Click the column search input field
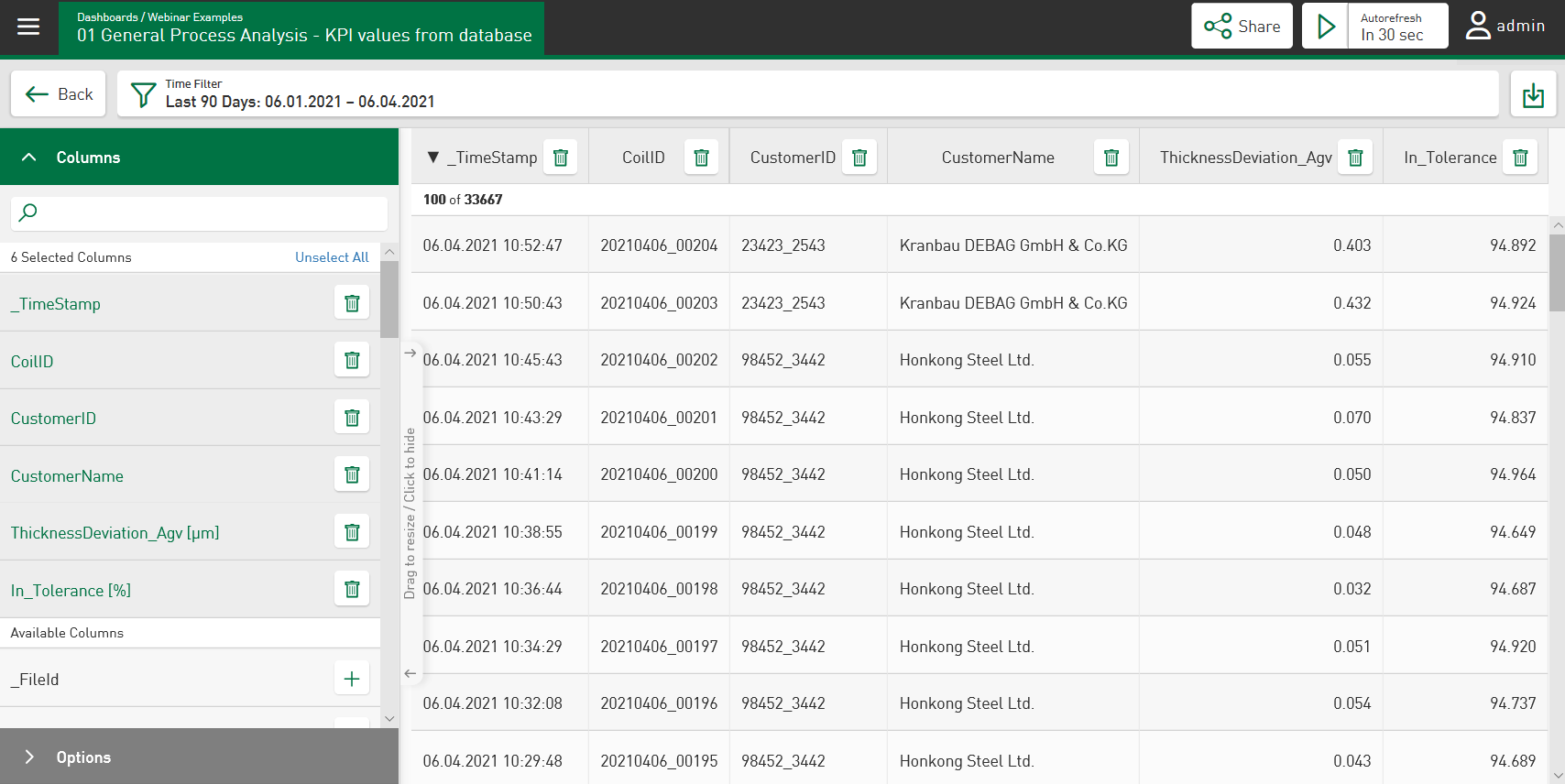This screenshot has width=1565, height=784. [x=200, y=212]
